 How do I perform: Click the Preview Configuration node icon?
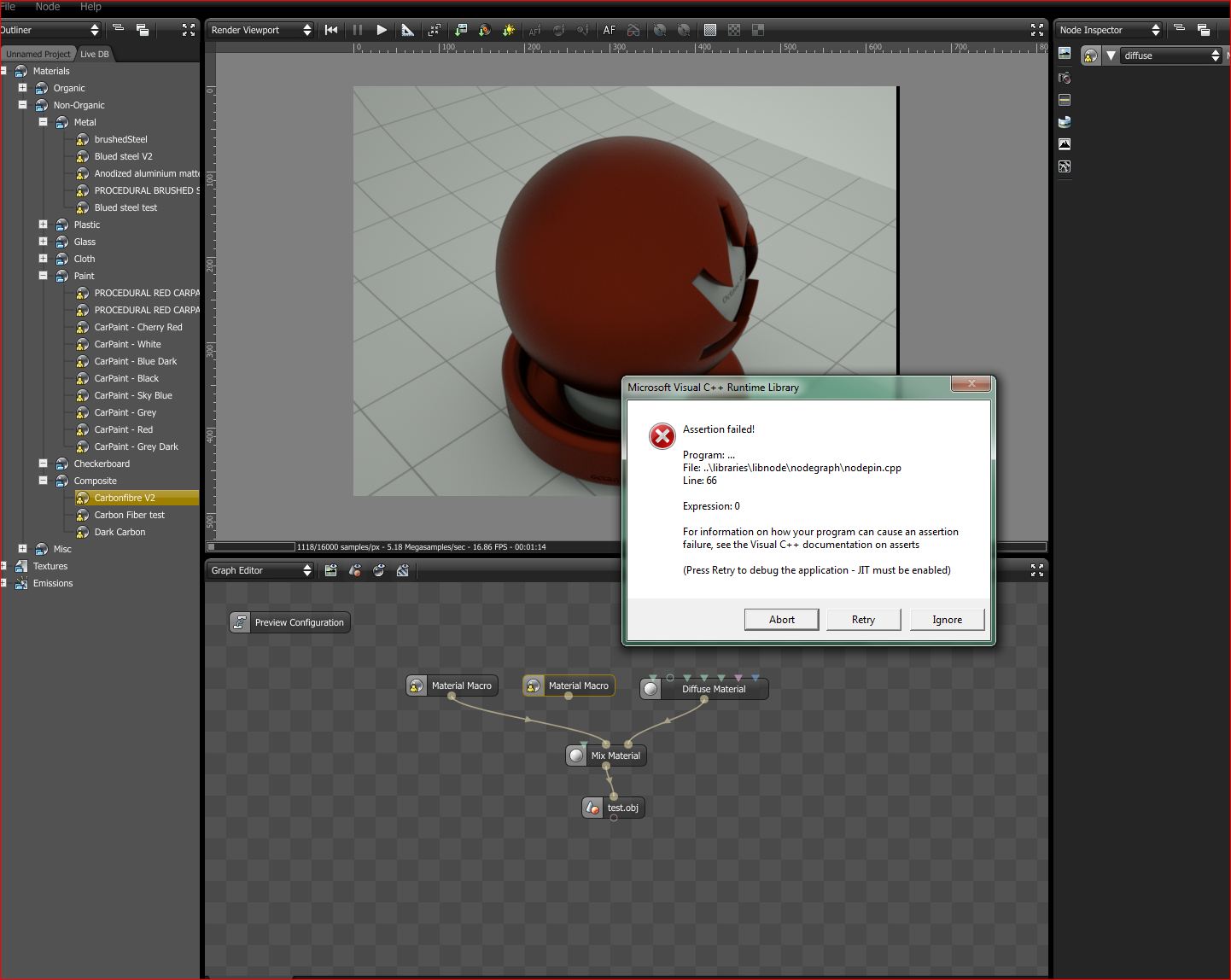[x=241, y=622]
